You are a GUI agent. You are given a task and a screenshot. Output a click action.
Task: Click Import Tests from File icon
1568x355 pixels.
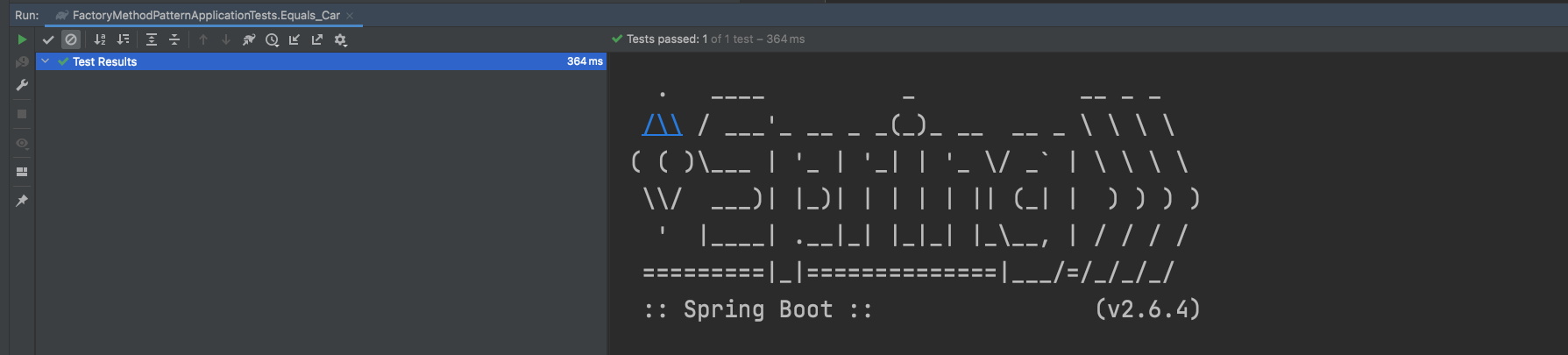294,39
